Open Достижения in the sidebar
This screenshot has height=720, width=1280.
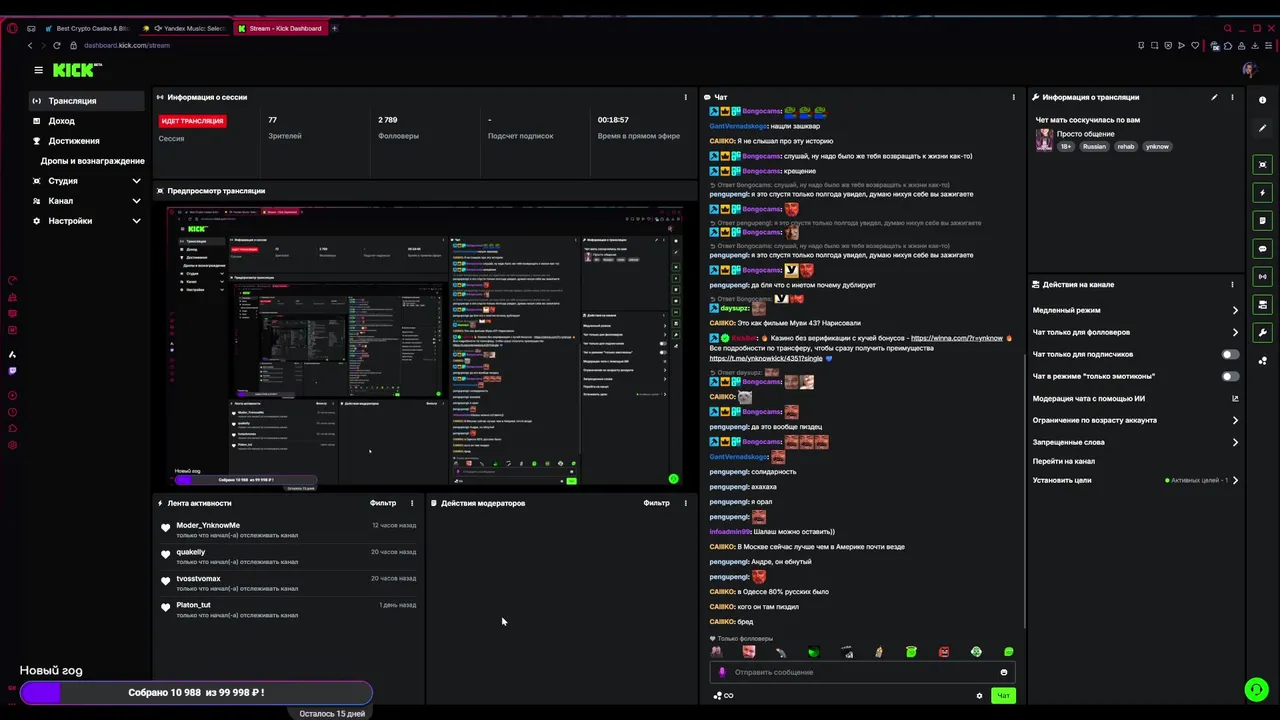88,141
